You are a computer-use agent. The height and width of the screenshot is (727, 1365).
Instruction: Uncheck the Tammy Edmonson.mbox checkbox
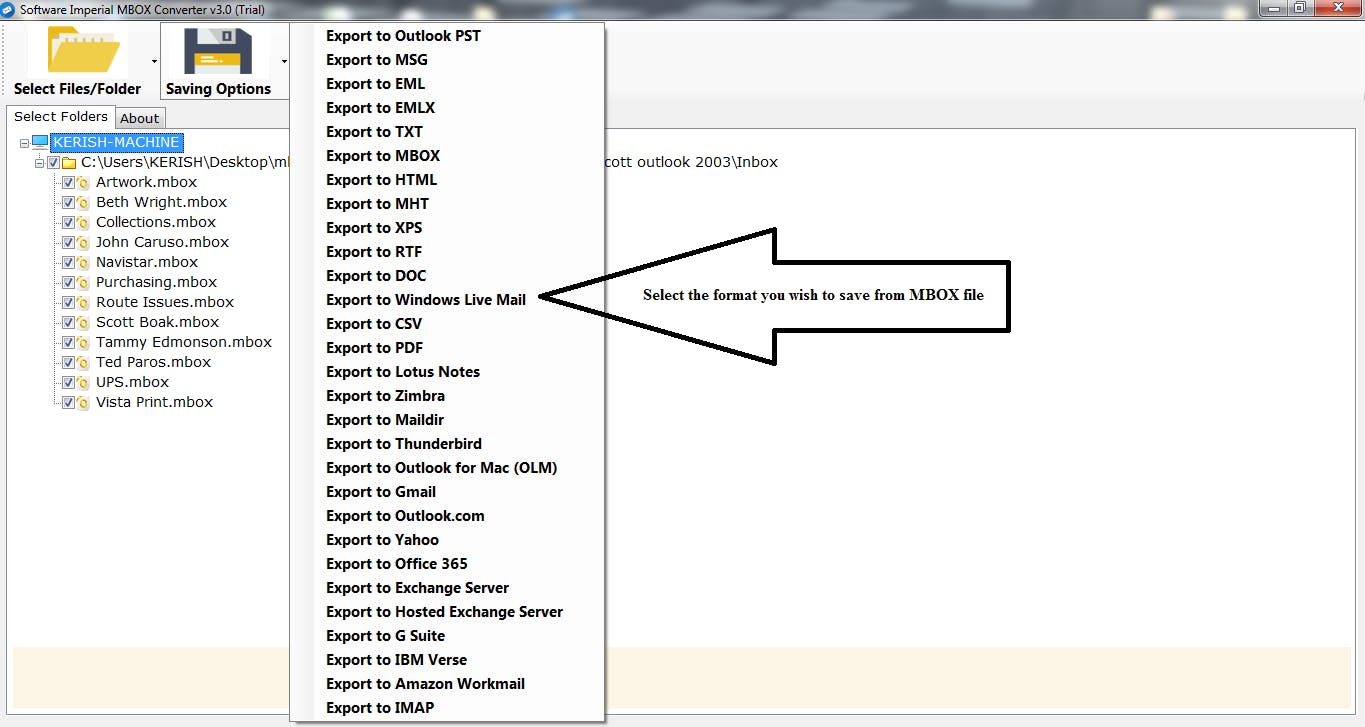[x=68, y=342]
